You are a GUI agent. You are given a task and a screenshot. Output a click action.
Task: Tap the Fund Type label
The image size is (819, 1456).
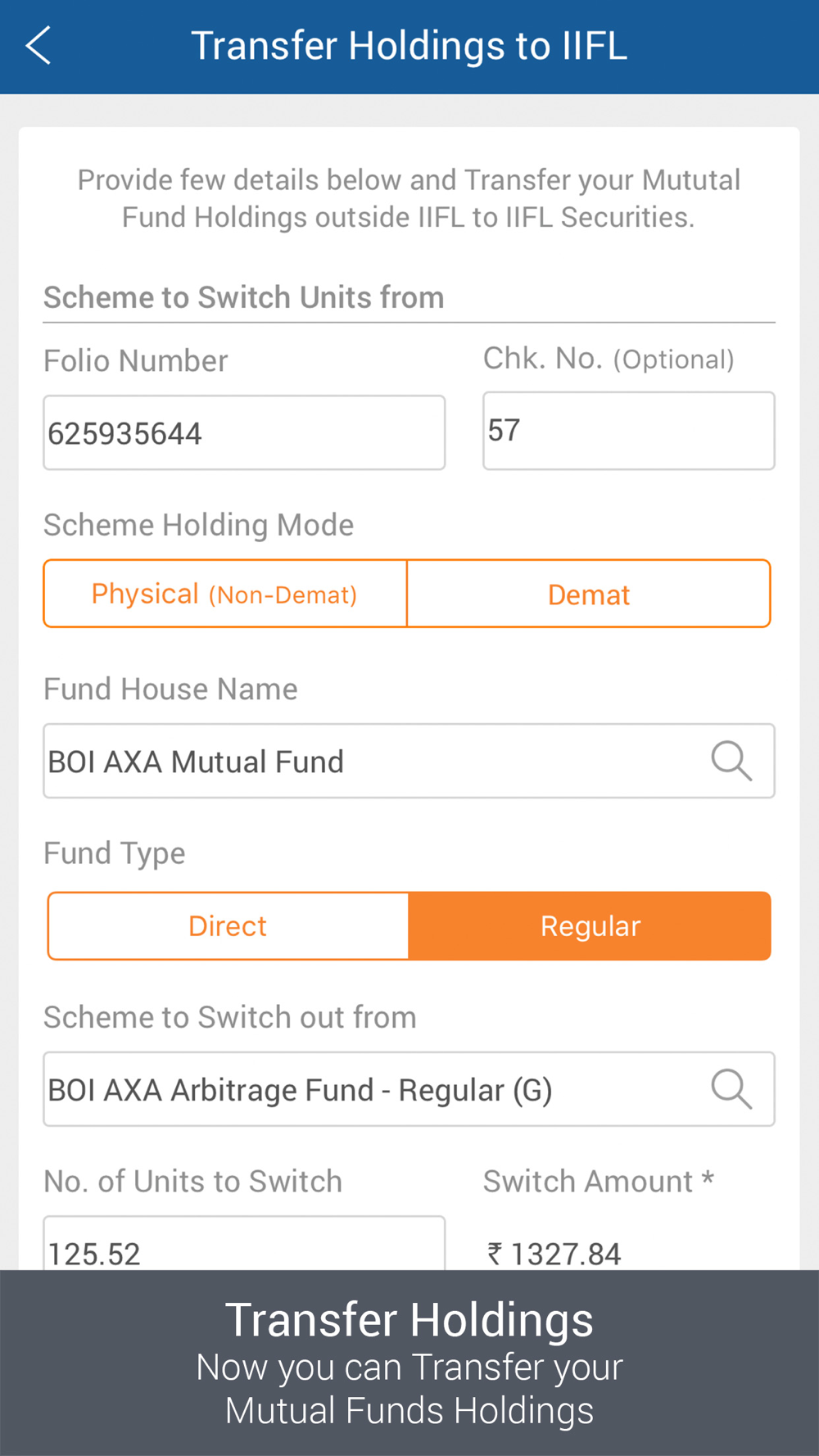(115, 853)
